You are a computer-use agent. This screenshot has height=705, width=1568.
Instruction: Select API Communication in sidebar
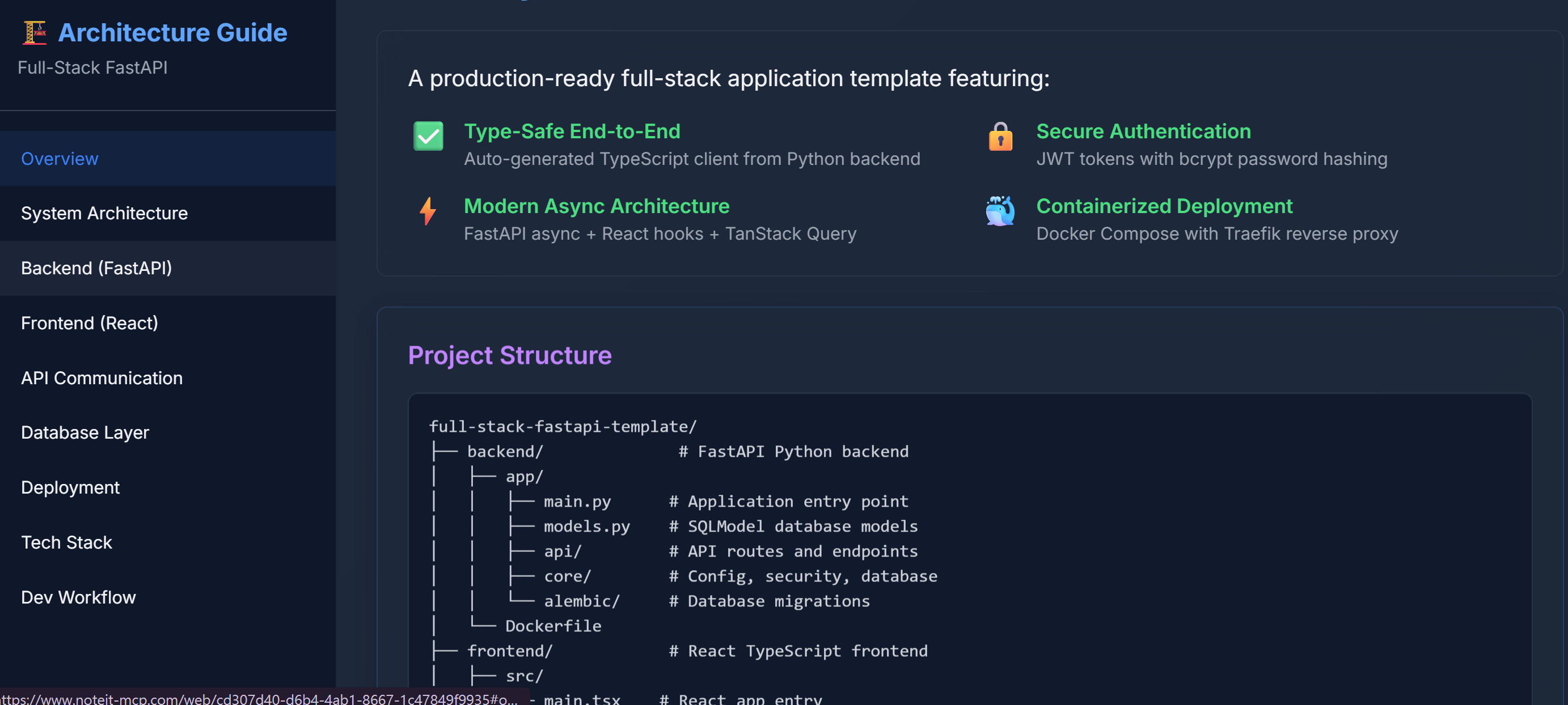(102, 378)
